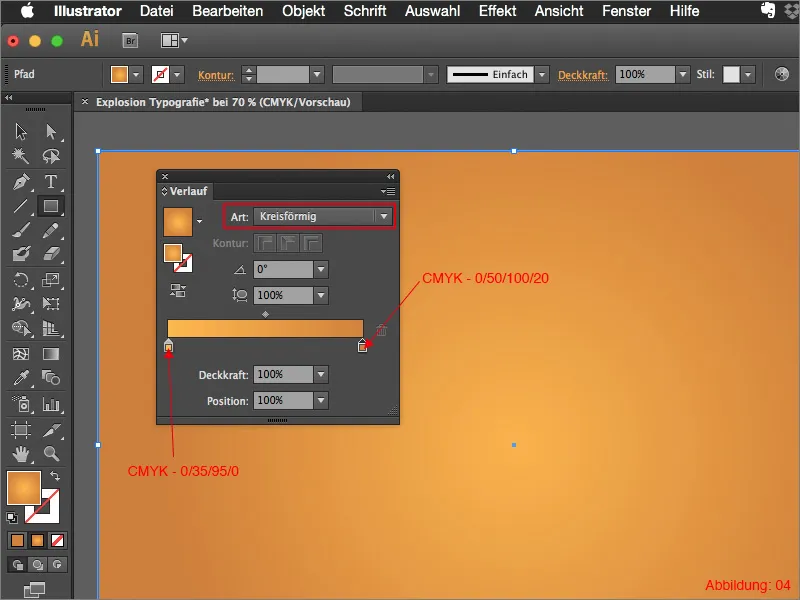The width and height of the screenshot is (800, 600).
Task: Select the Symbol Sprayer tool
Action: pyautogui.click(x=21, y=404)
